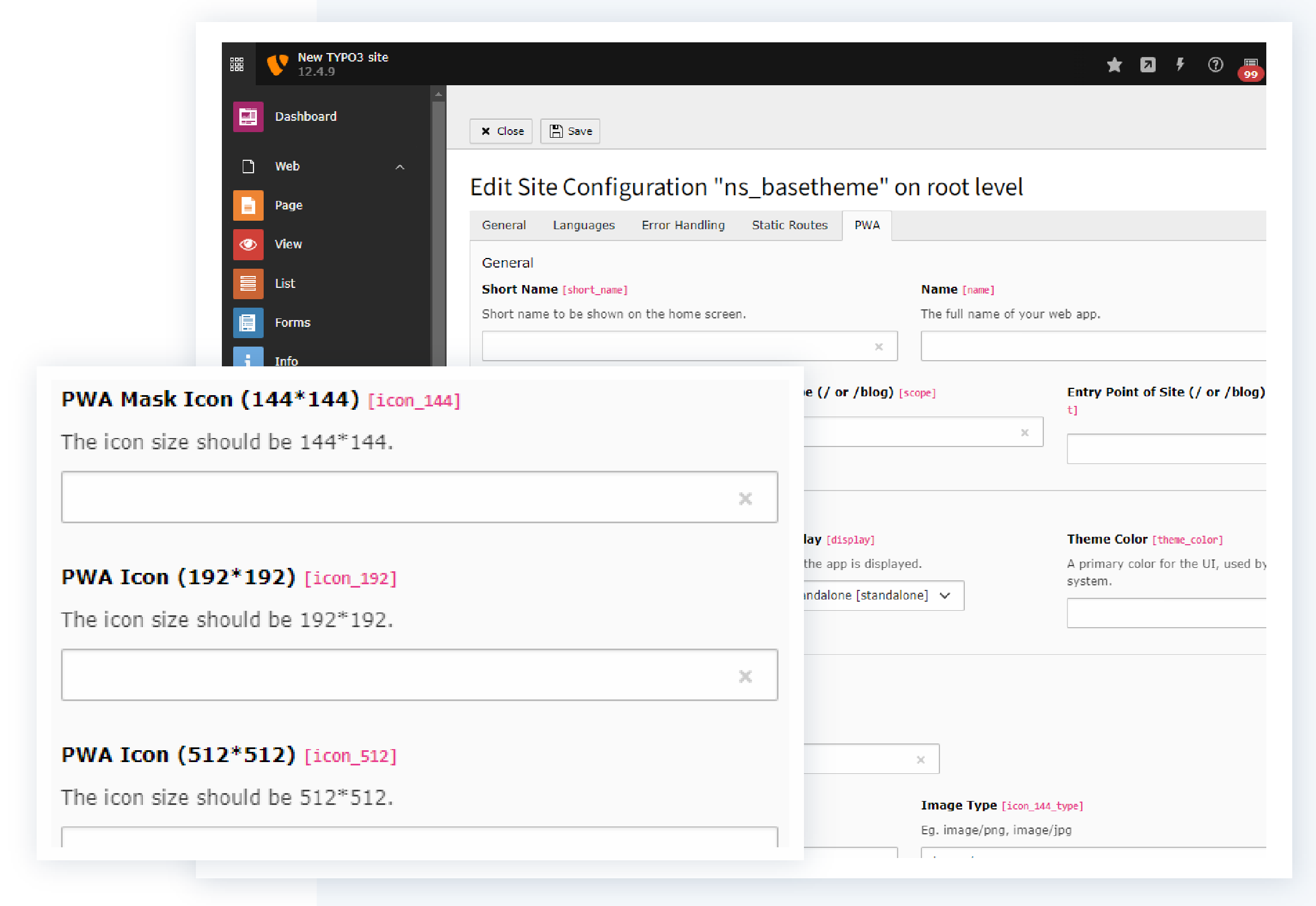Image resolution: width=1316 pixels, height=906 pixels.
Task: Open the application grid menu
Action: tap(237, 64)
